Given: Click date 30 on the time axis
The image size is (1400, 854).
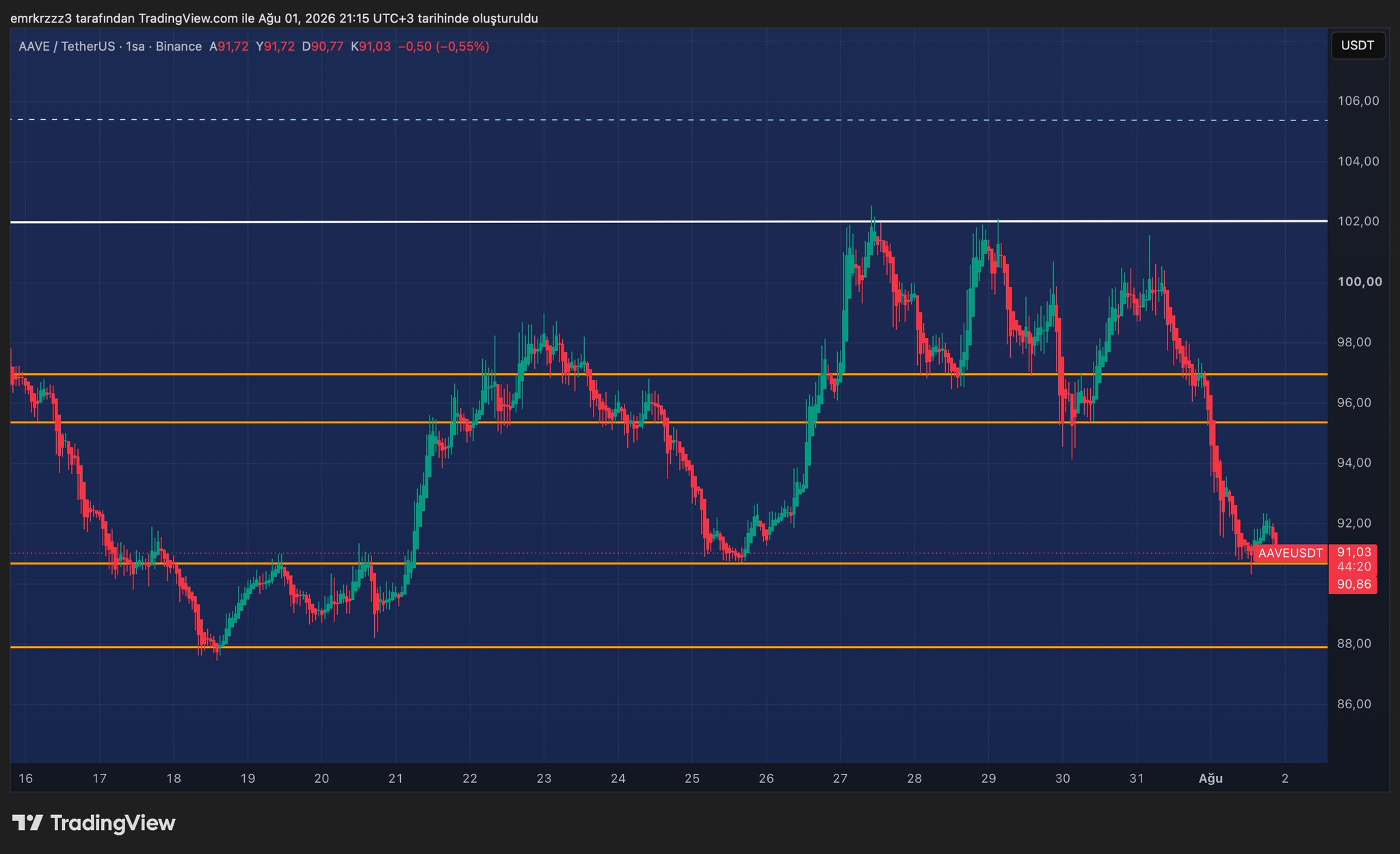Looking at the screenshot, I should coord(1062,778).
